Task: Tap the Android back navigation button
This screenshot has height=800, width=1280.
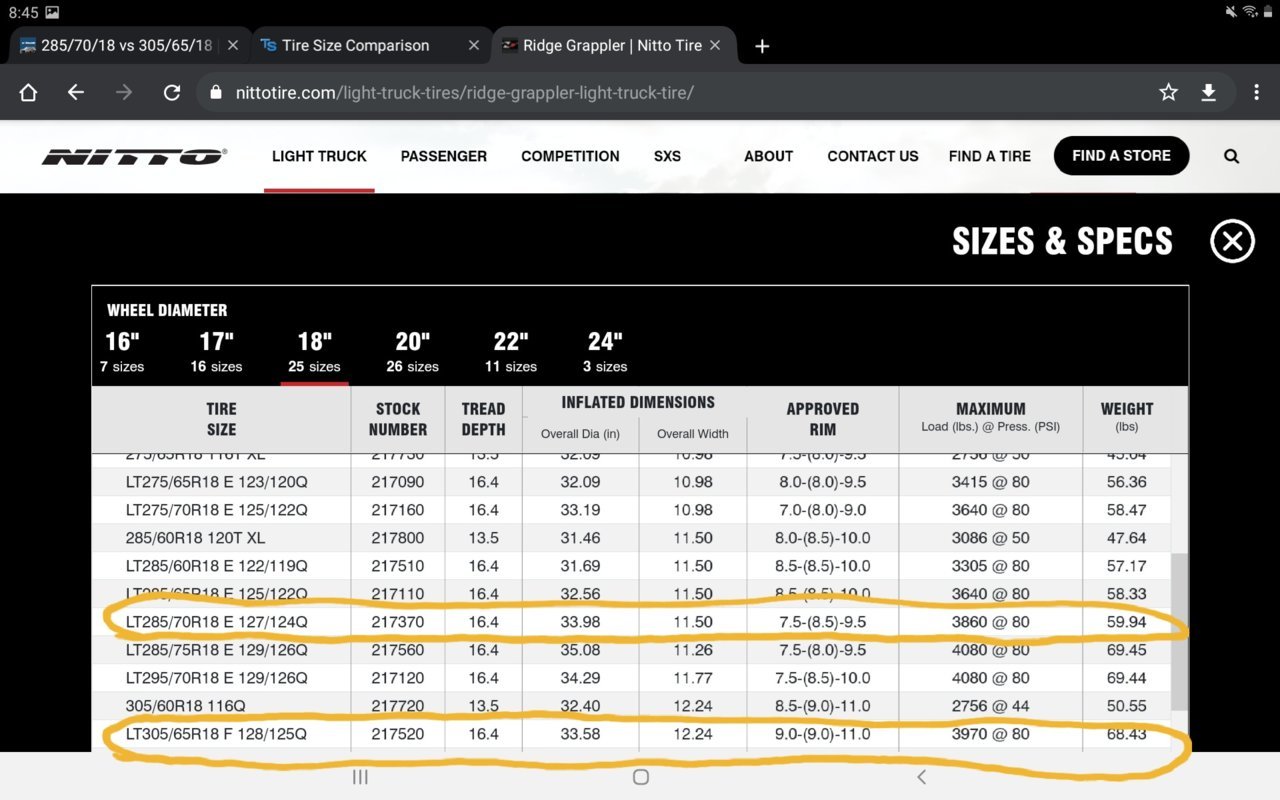Action: [x=921, y=777]
